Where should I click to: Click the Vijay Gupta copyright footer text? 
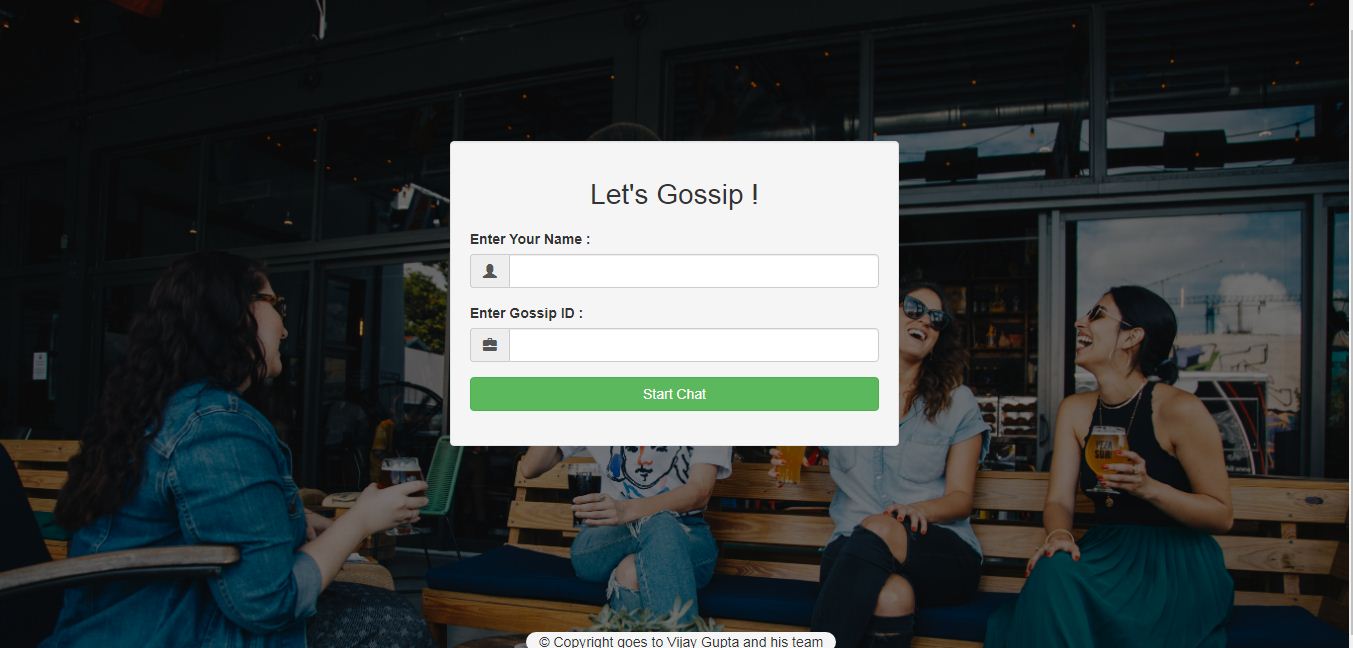click(x=681, y=641)
